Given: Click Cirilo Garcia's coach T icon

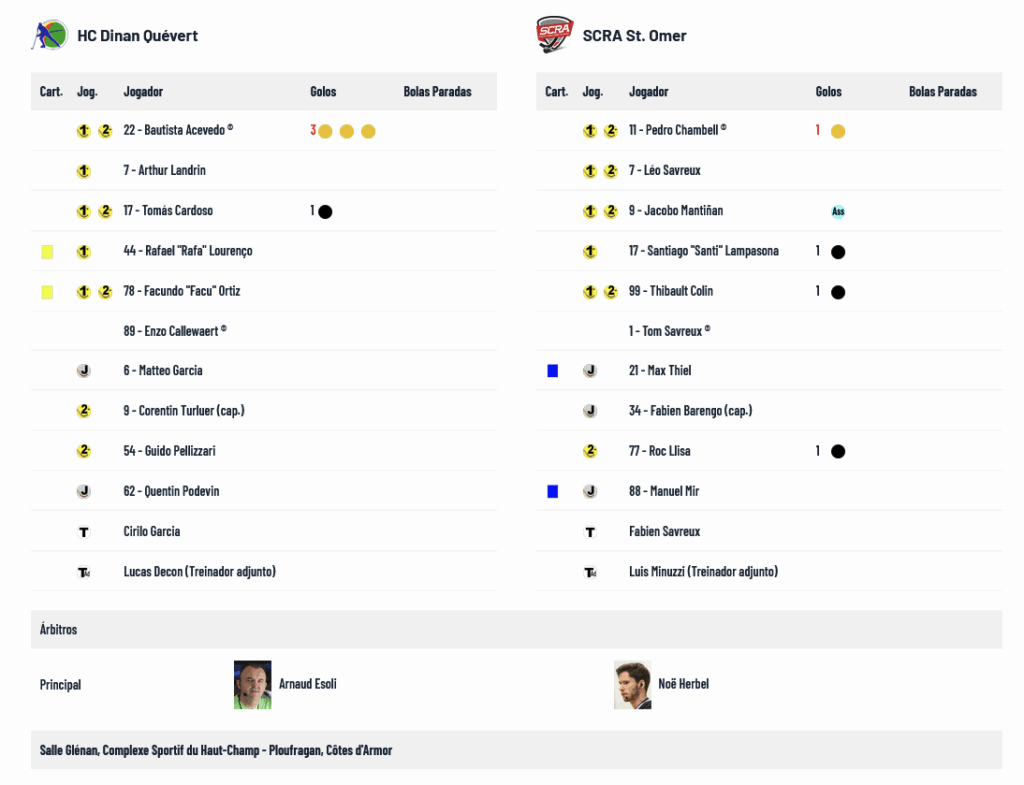Looking at the screenshot, I should 84,532.
